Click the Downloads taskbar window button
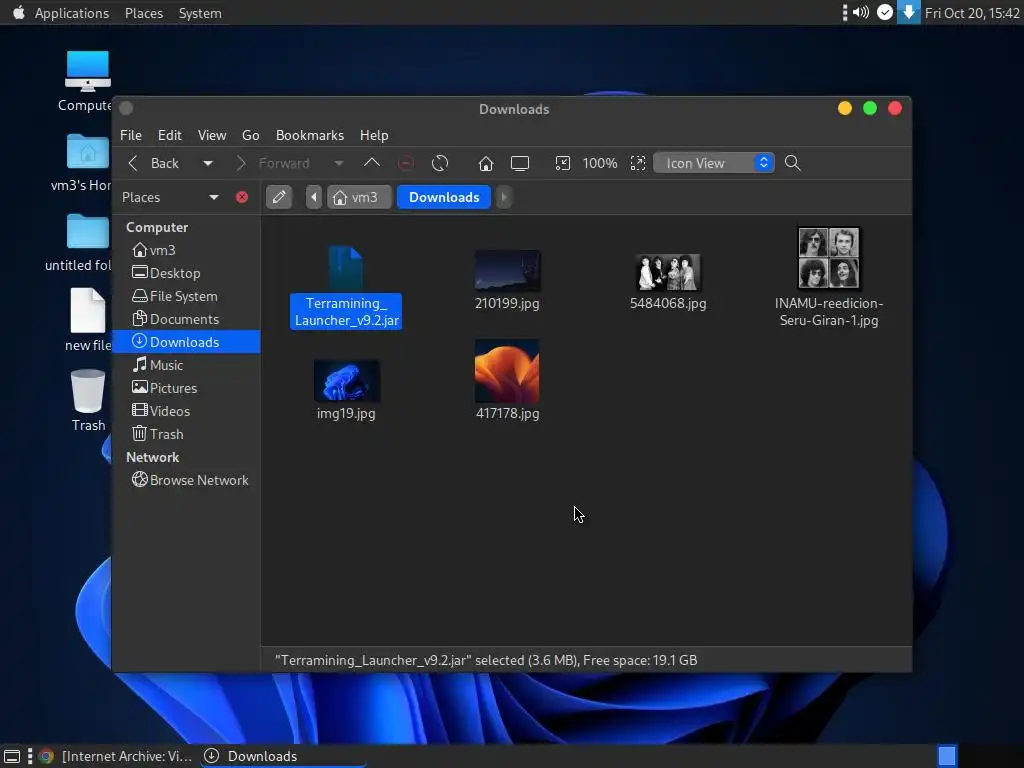 point(281,756)
